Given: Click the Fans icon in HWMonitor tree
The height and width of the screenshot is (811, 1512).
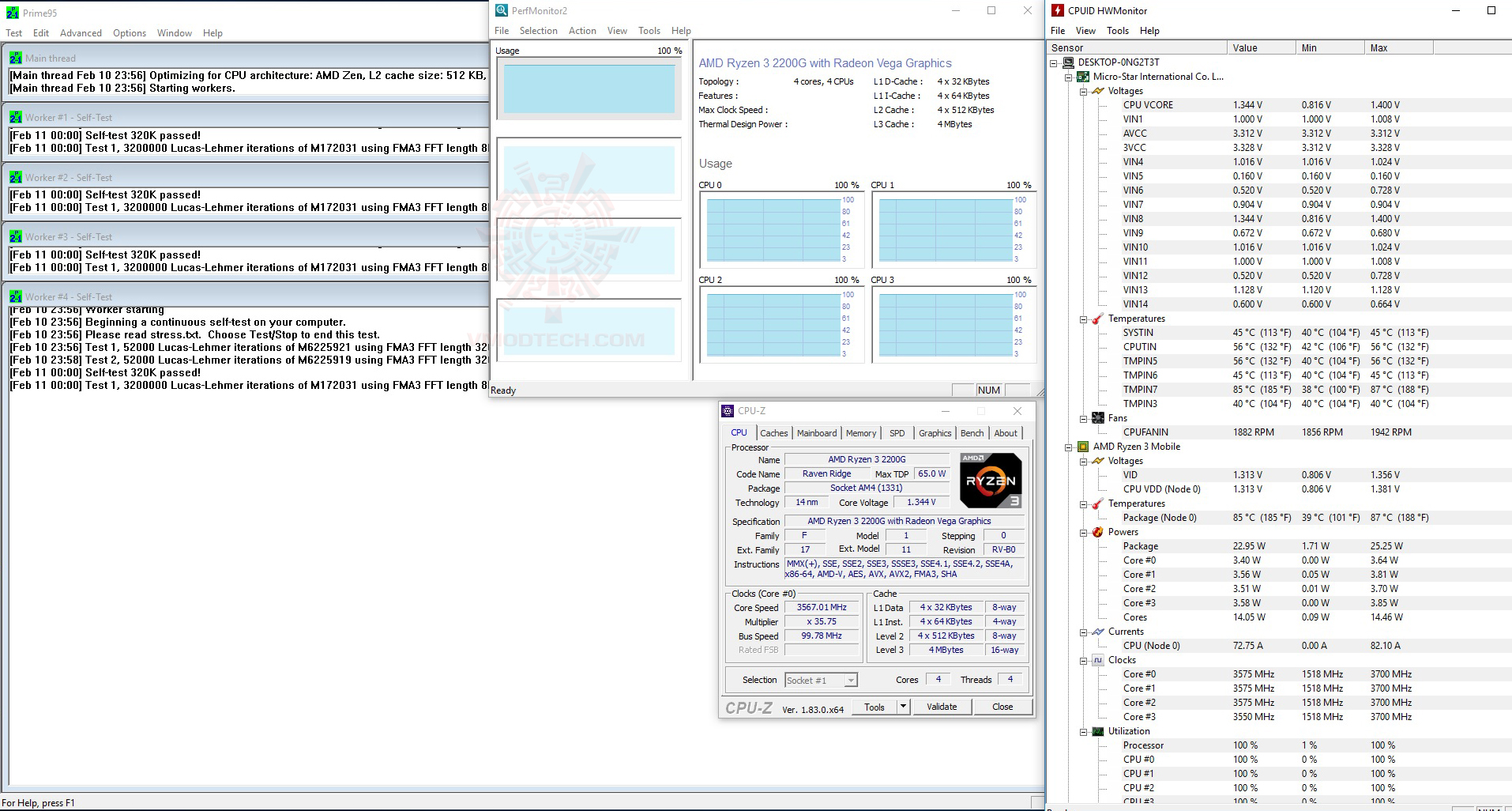Looking at the screenshot, I should coord(1098,418).
